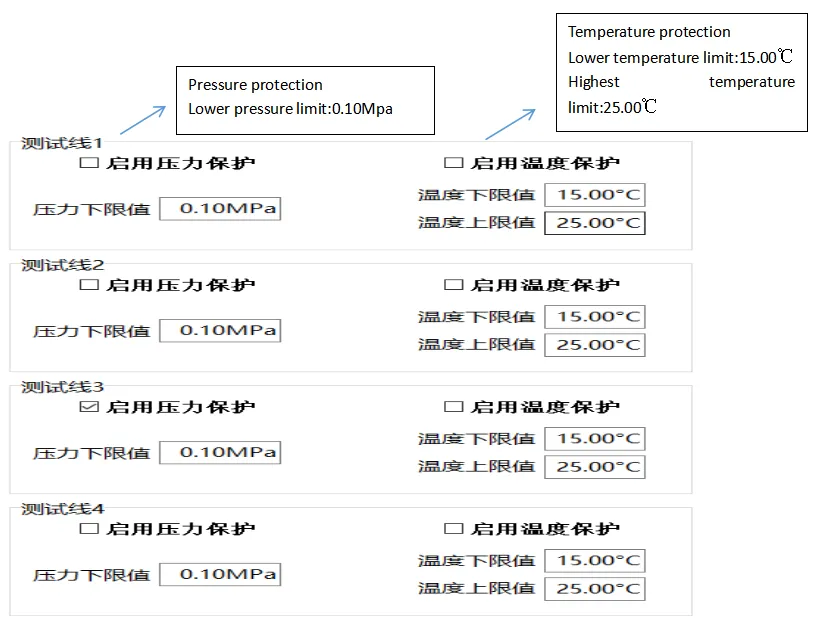Enable pressure protection for test line 1
The width and height of the screenshot is (814, 626).
tap(89, 163)
